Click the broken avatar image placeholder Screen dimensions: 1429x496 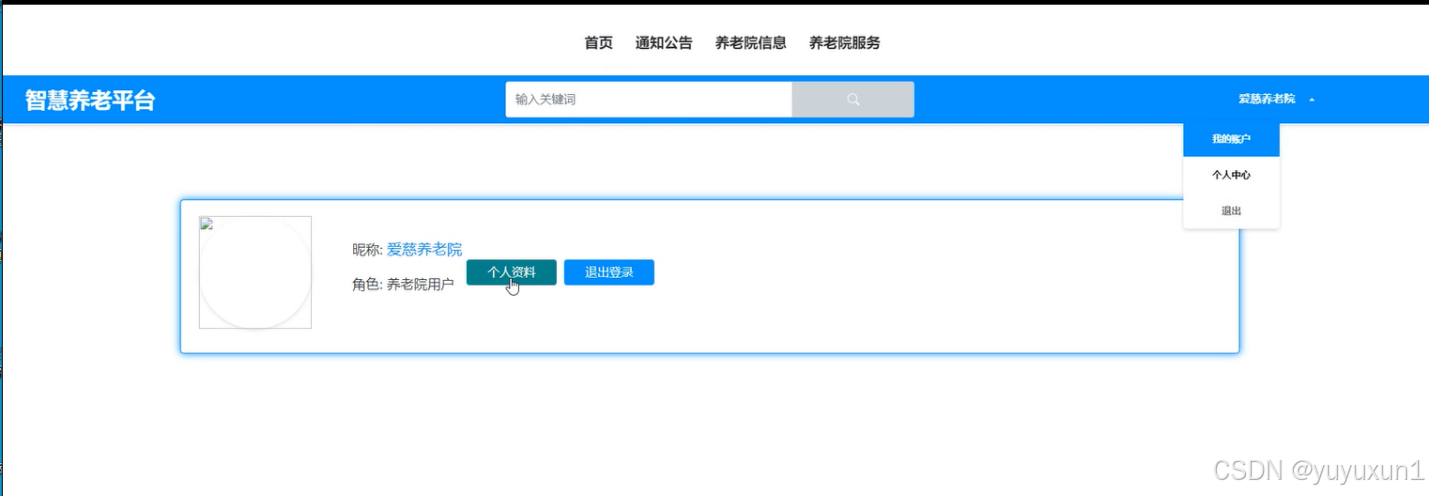255,272
